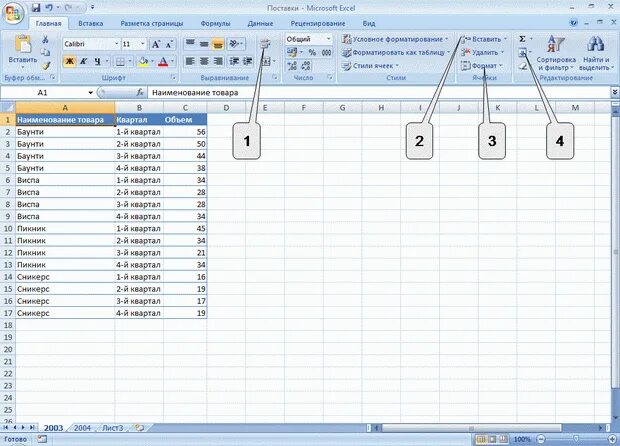This screenshot has height=446, width=620.
Task: Open the Вставка ribbon tab
Action: point(91,23)
